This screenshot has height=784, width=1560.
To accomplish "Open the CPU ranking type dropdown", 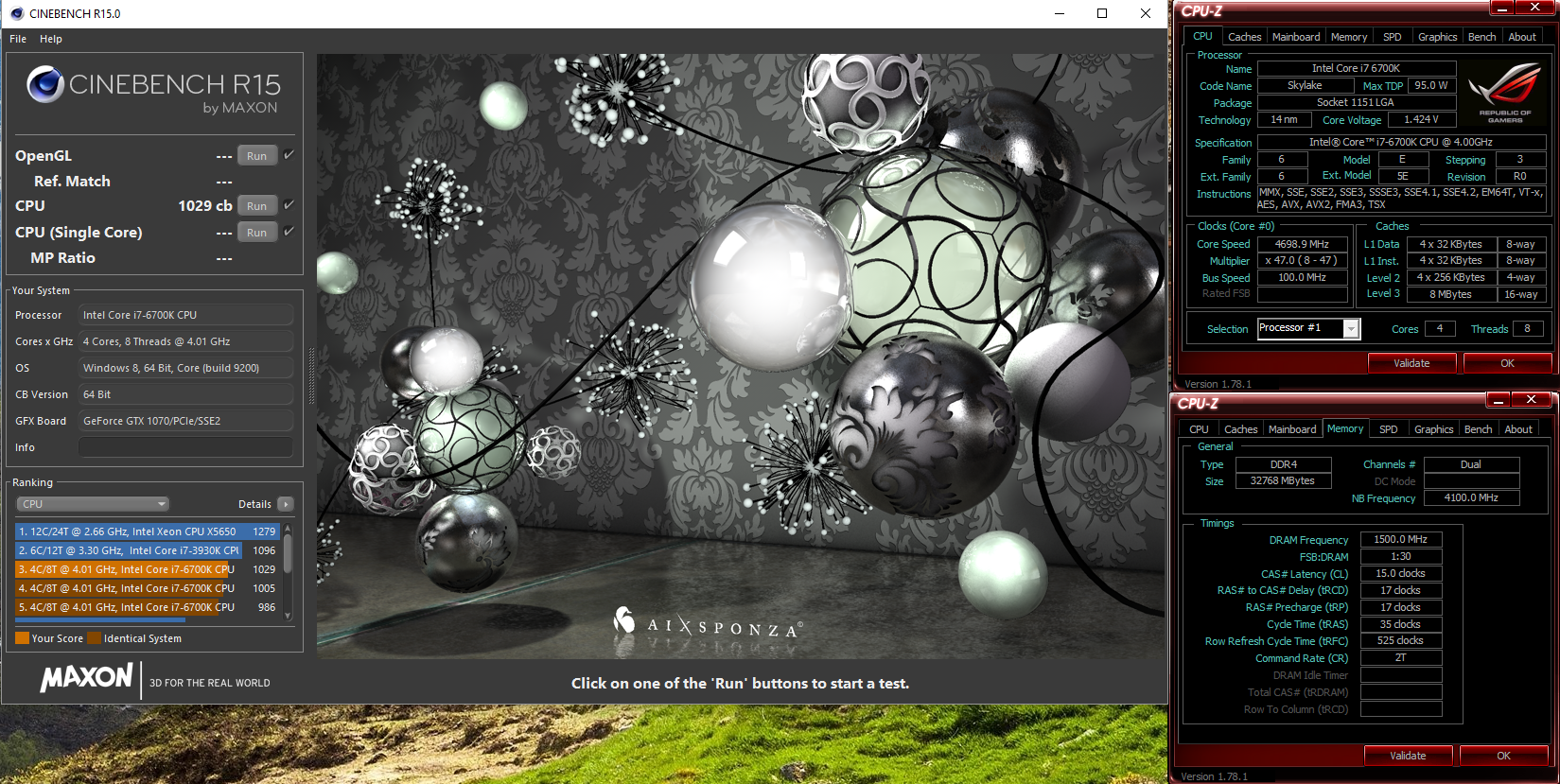I will pos(93,504).
